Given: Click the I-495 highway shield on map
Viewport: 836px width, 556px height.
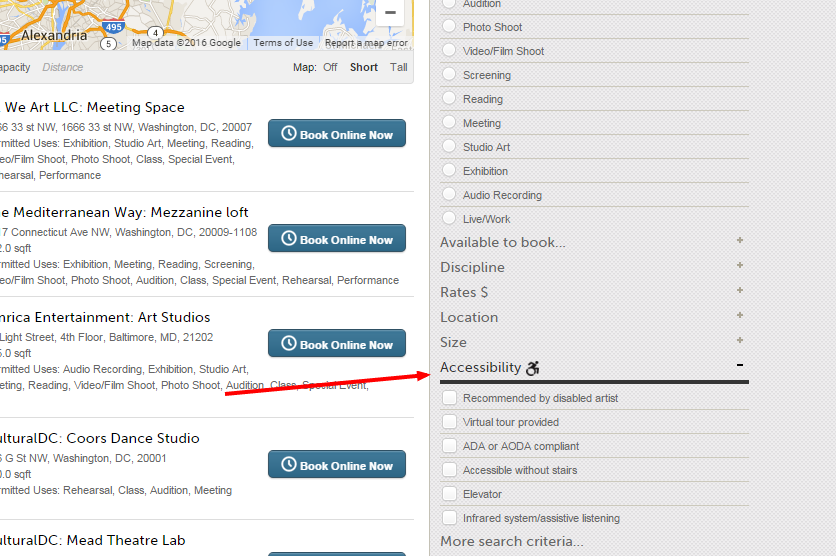Looking at the screenshot, I should coord(113,26).
